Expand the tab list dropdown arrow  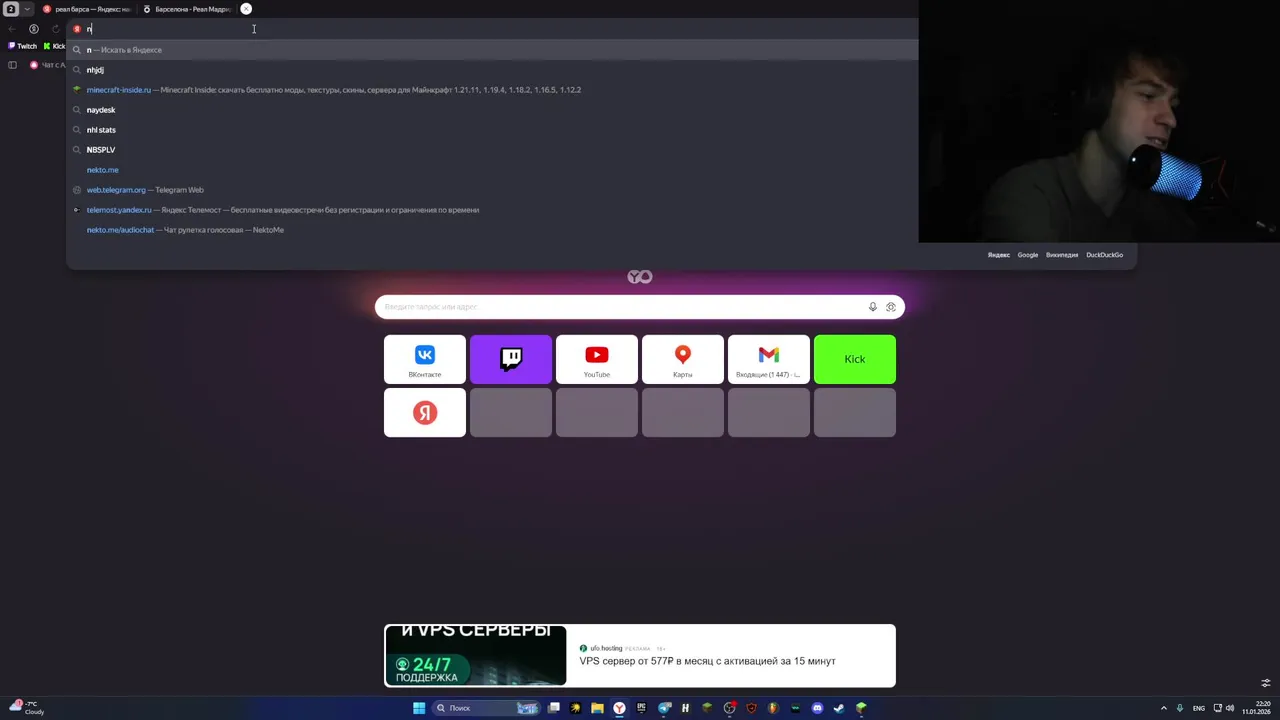point(27,9)
